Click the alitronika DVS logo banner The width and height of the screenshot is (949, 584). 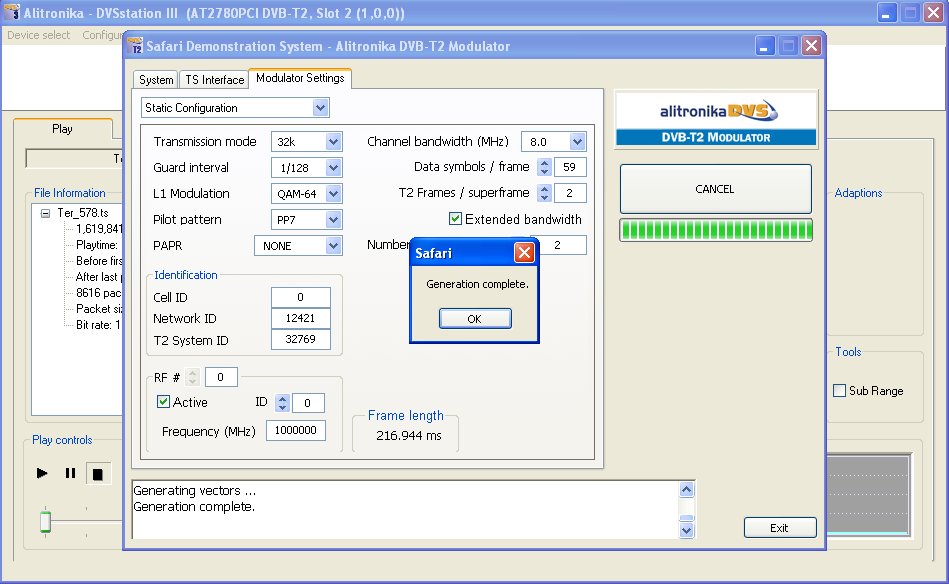click(716, 119)
